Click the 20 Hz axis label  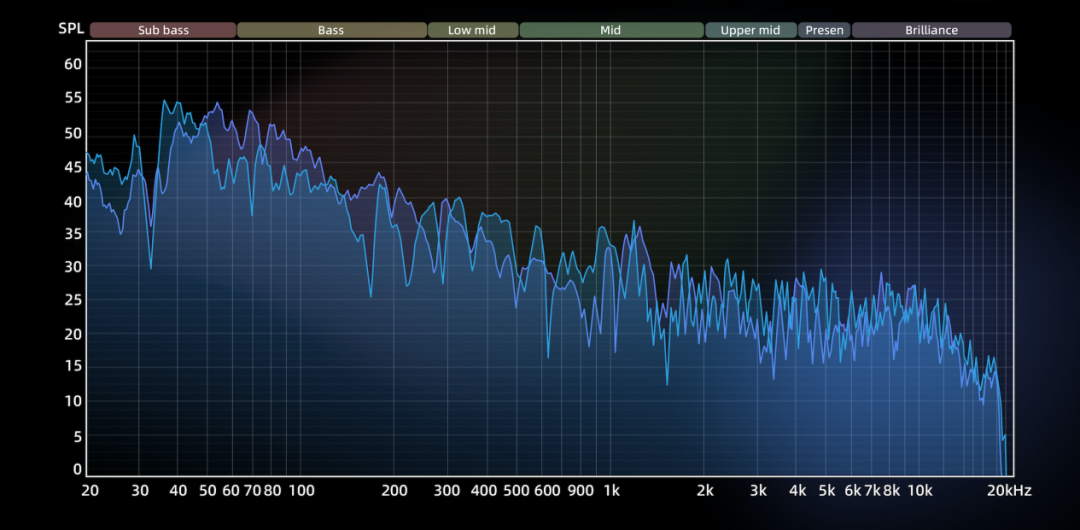click(x=90, y=491)
